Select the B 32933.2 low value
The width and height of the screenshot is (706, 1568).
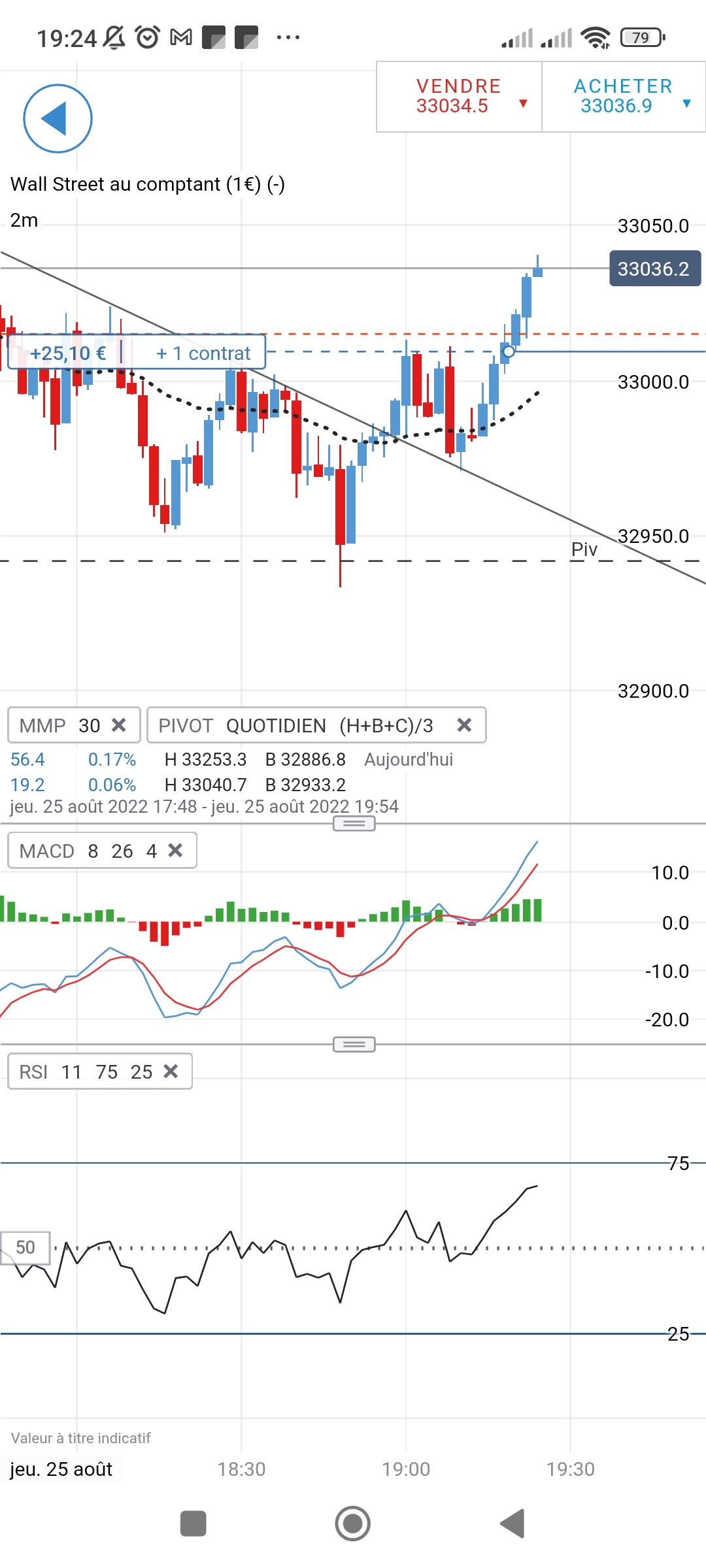305,785
